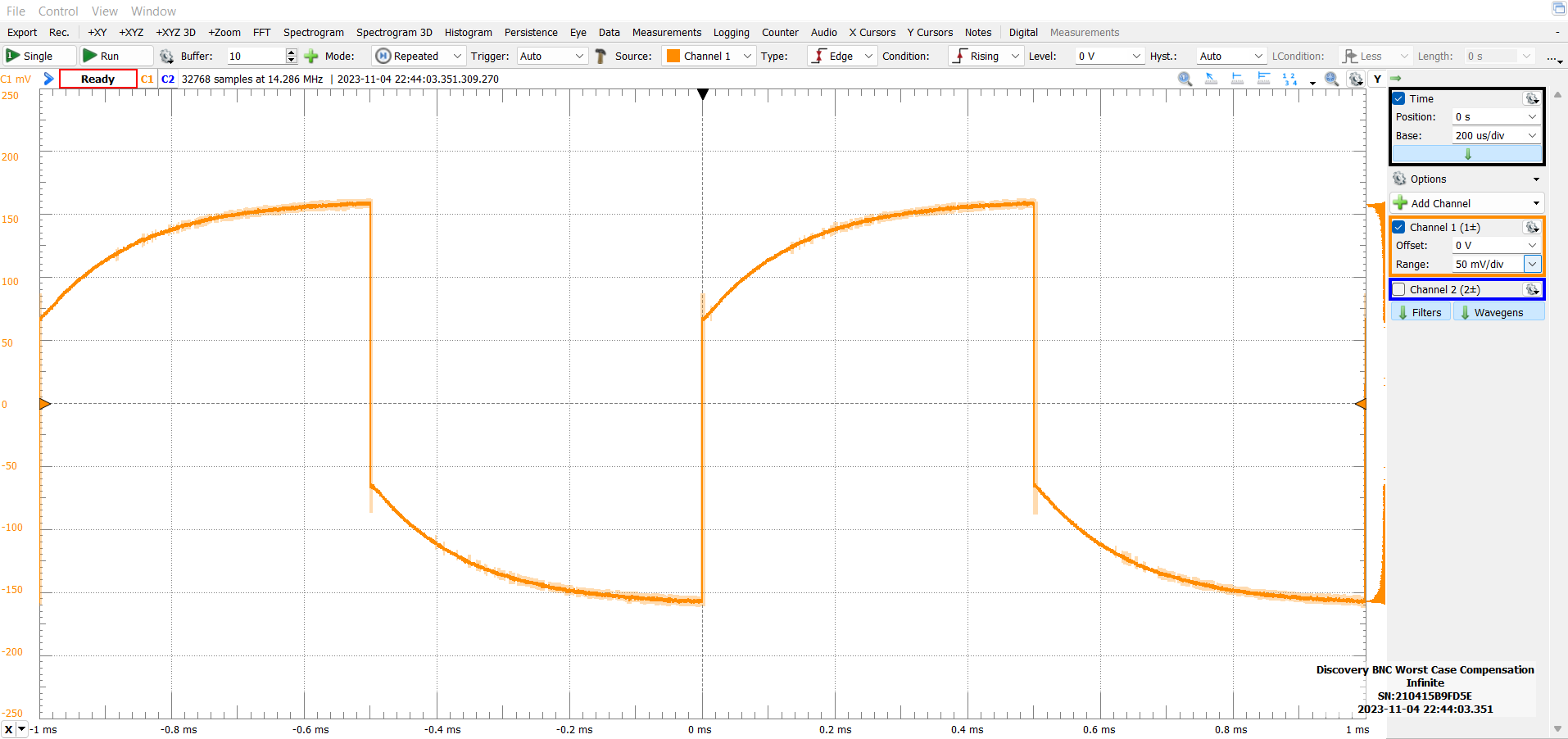
Task: Open the trigger Type dropdown (Edge)
Action: [841, 56]
